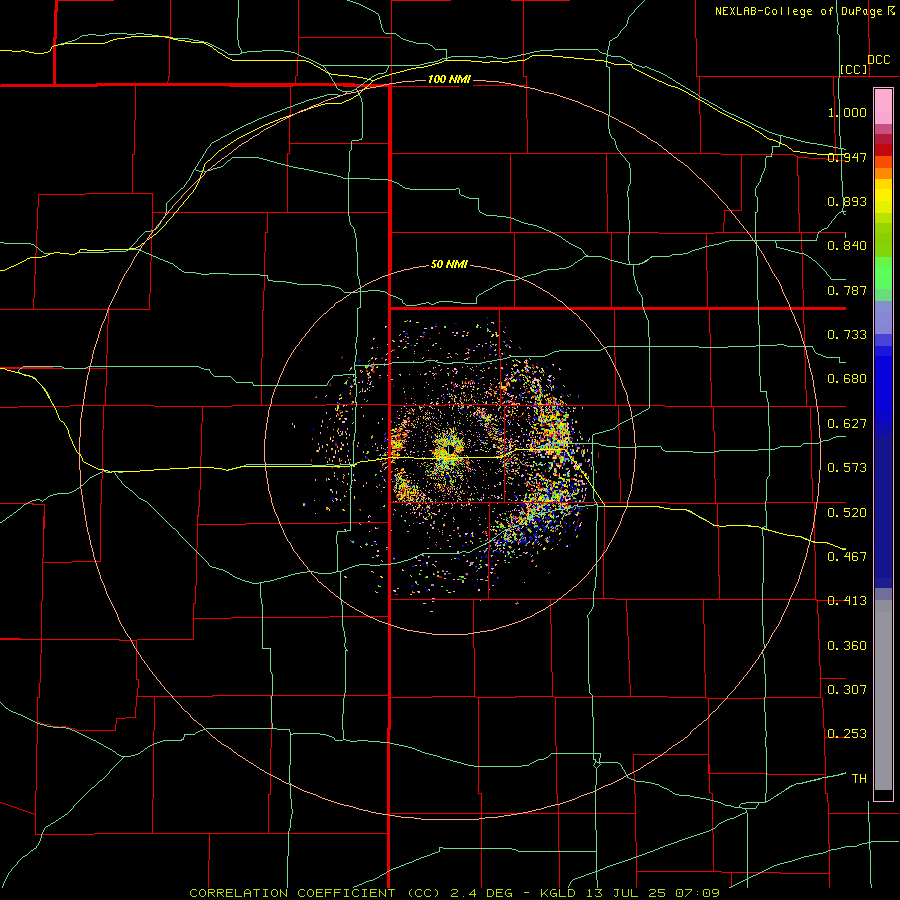Click the 1.000 scale value
Screen dimensions: 900x900
pos(847,112)
